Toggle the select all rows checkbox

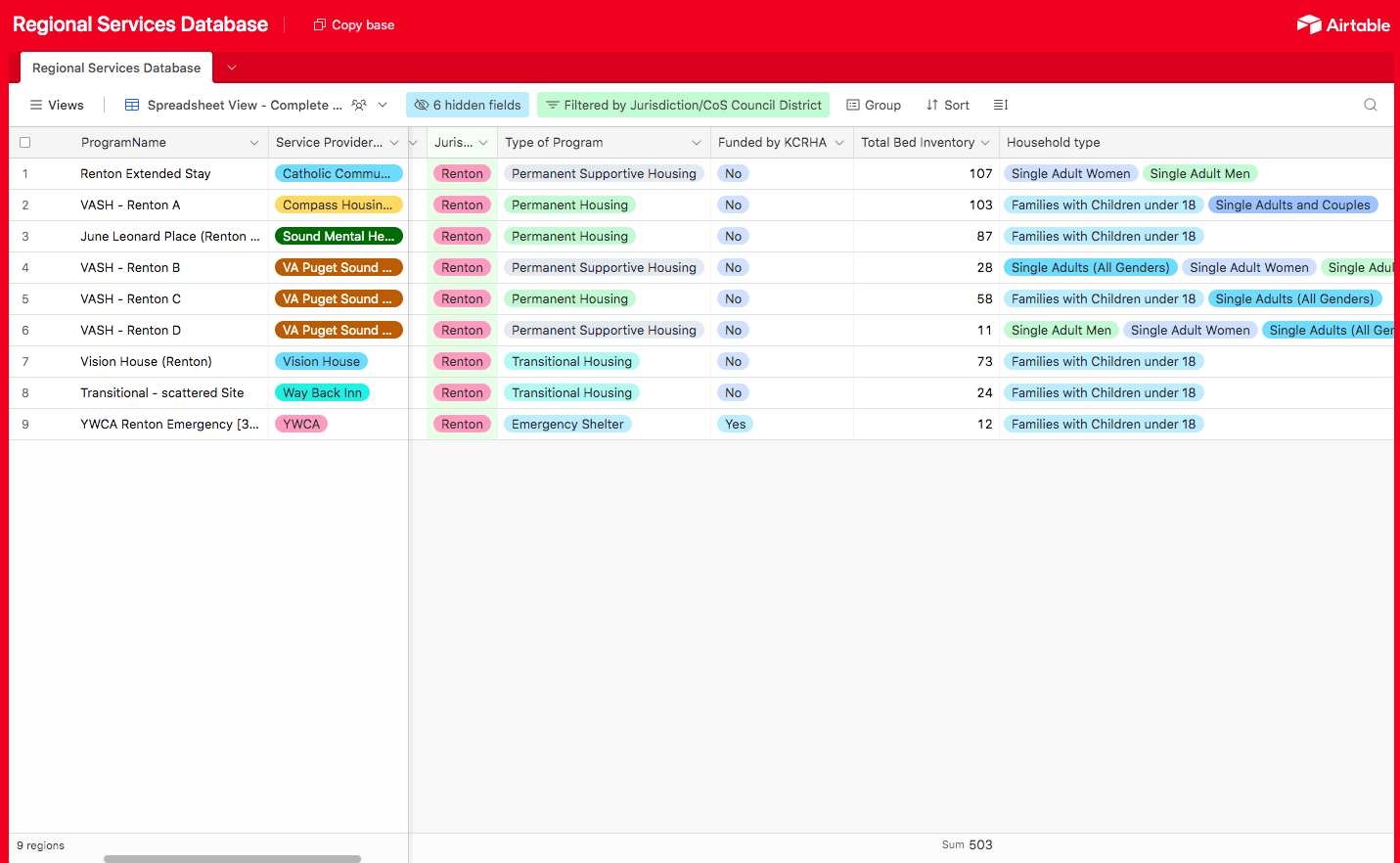click(25, 142)
